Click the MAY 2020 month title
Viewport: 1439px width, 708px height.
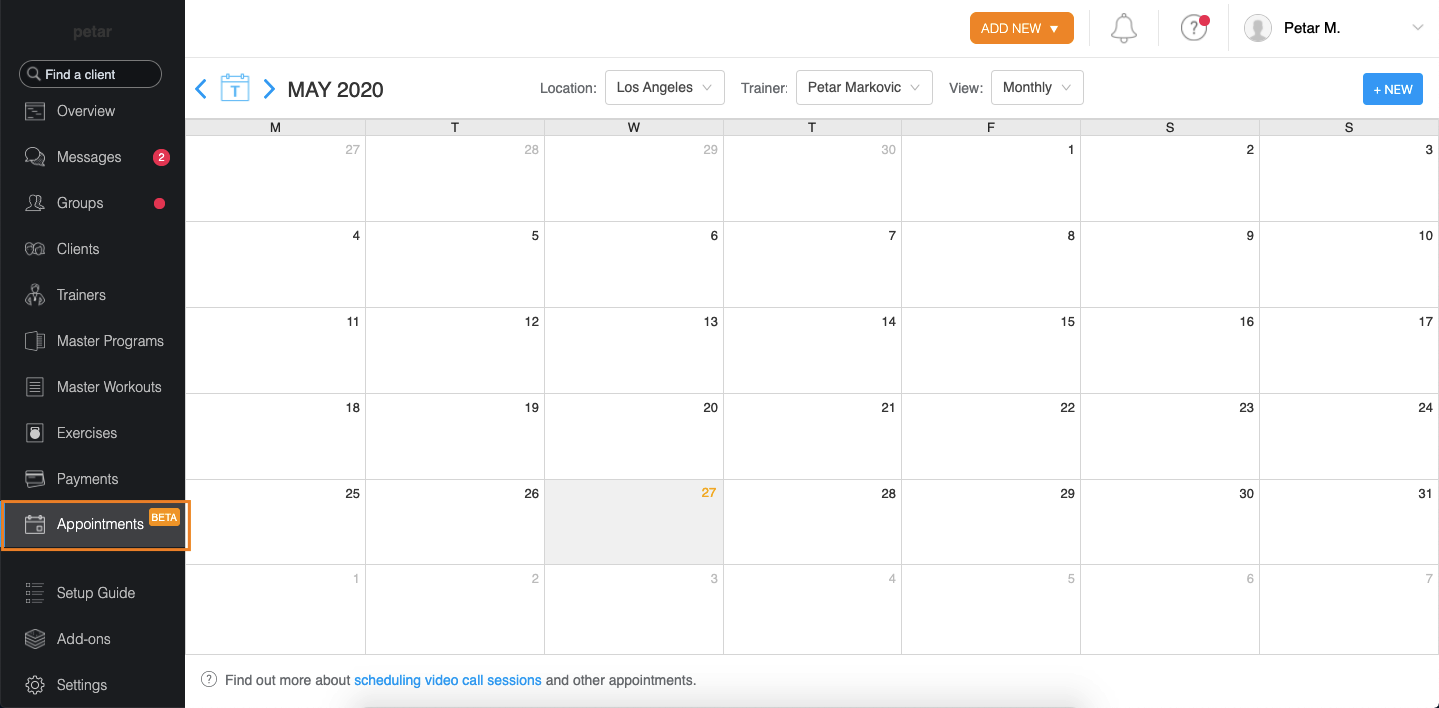pyautogui.click(x=335, y=89)
